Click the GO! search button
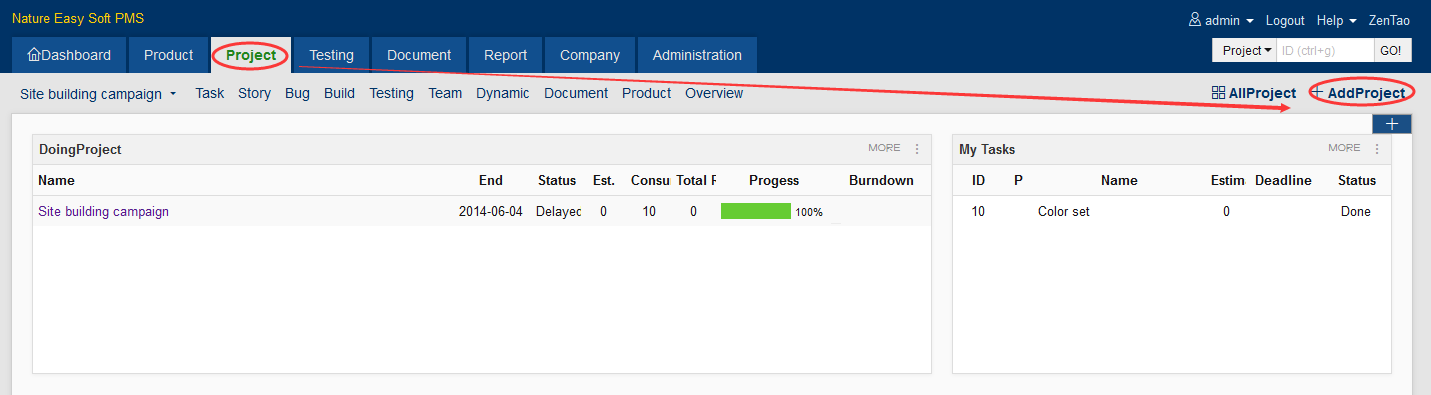 coord(1391,50)
